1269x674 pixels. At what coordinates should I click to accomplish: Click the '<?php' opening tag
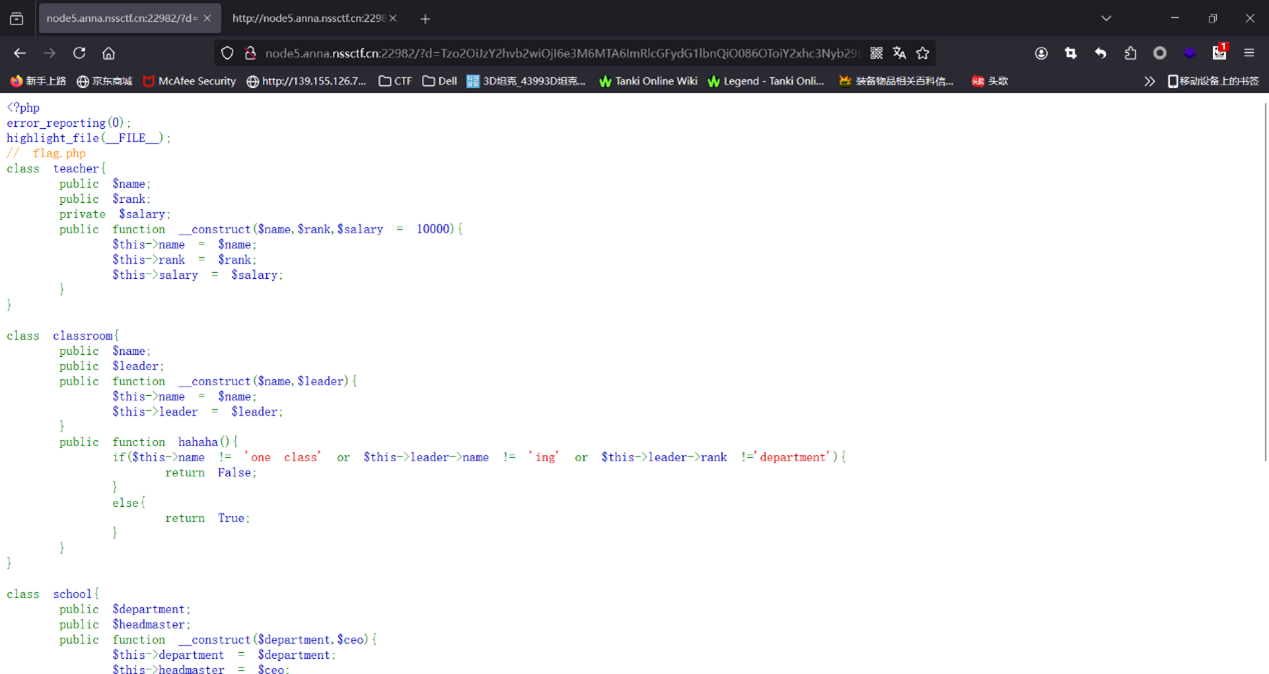tap(23, 108)
